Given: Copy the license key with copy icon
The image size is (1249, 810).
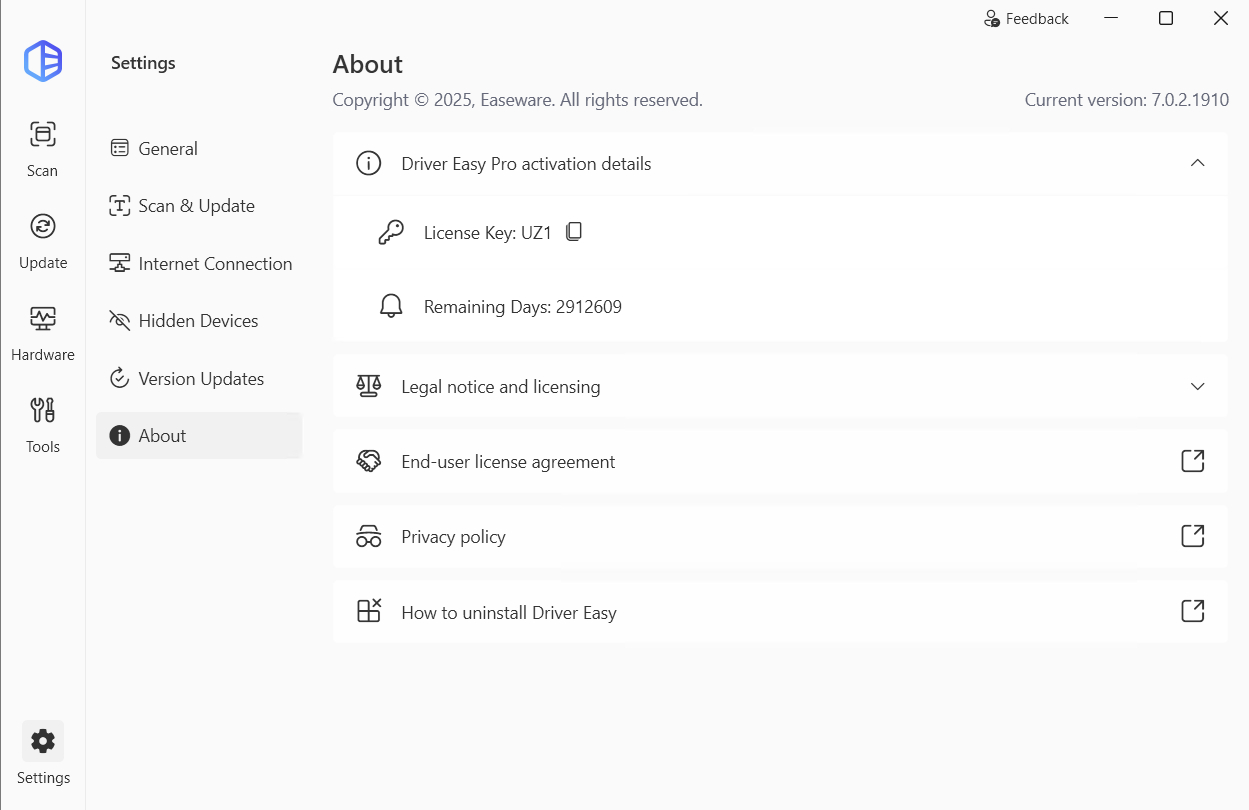Looking at the screenshot, I should tap(574, 232).
